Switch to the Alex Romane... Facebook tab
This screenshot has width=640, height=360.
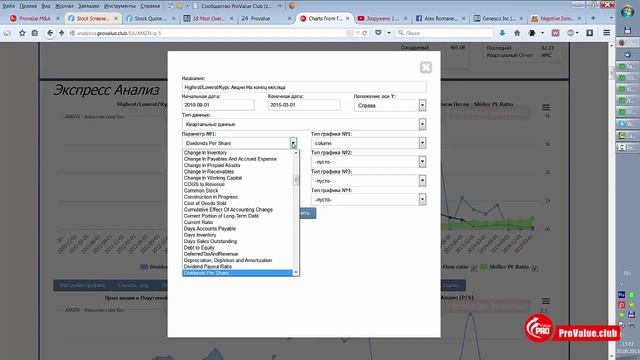point(440,18)
